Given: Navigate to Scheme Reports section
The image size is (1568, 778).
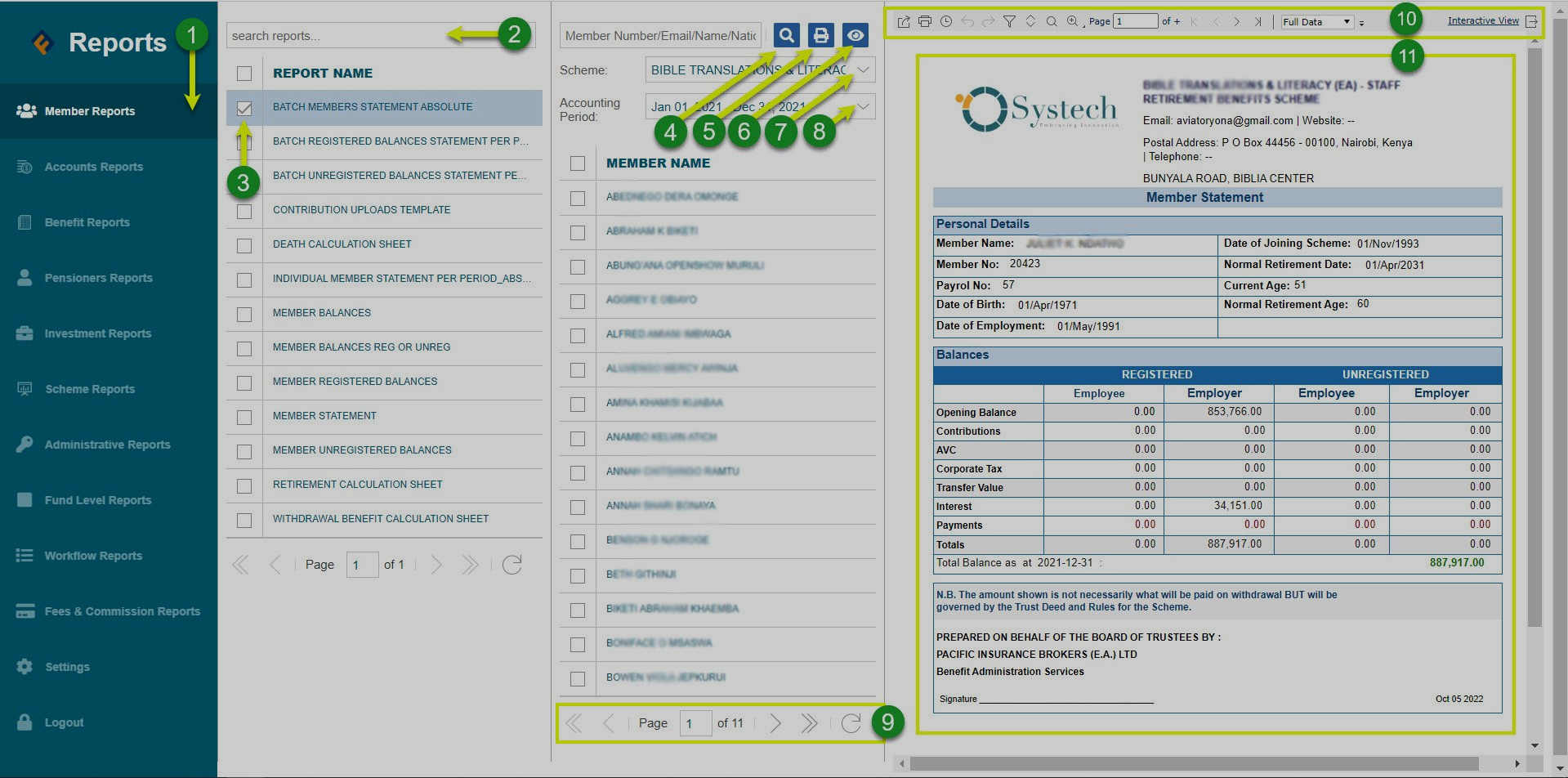Looking at the screenshot, I should (x=90, y=389).
